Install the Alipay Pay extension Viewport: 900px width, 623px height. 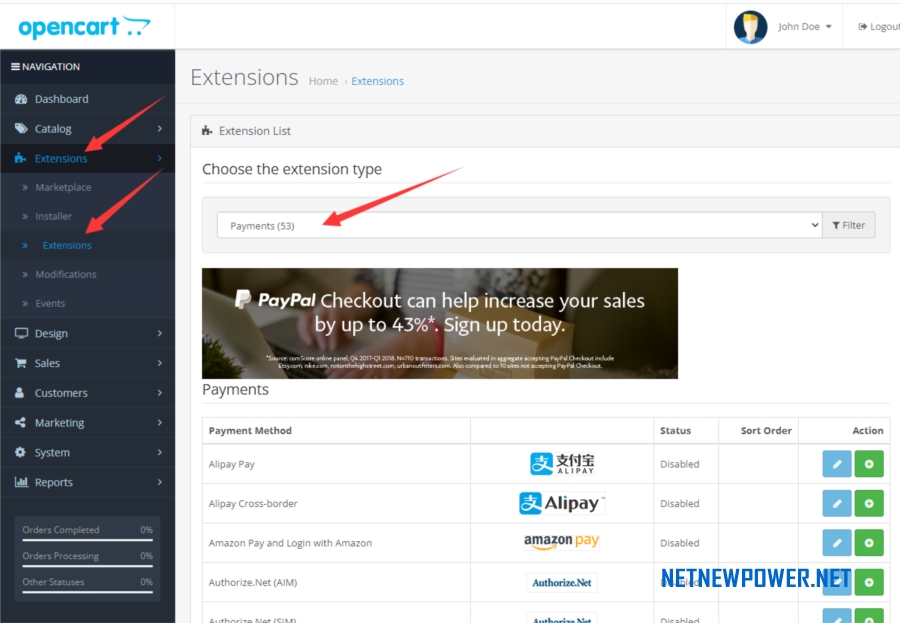(869, 464)
